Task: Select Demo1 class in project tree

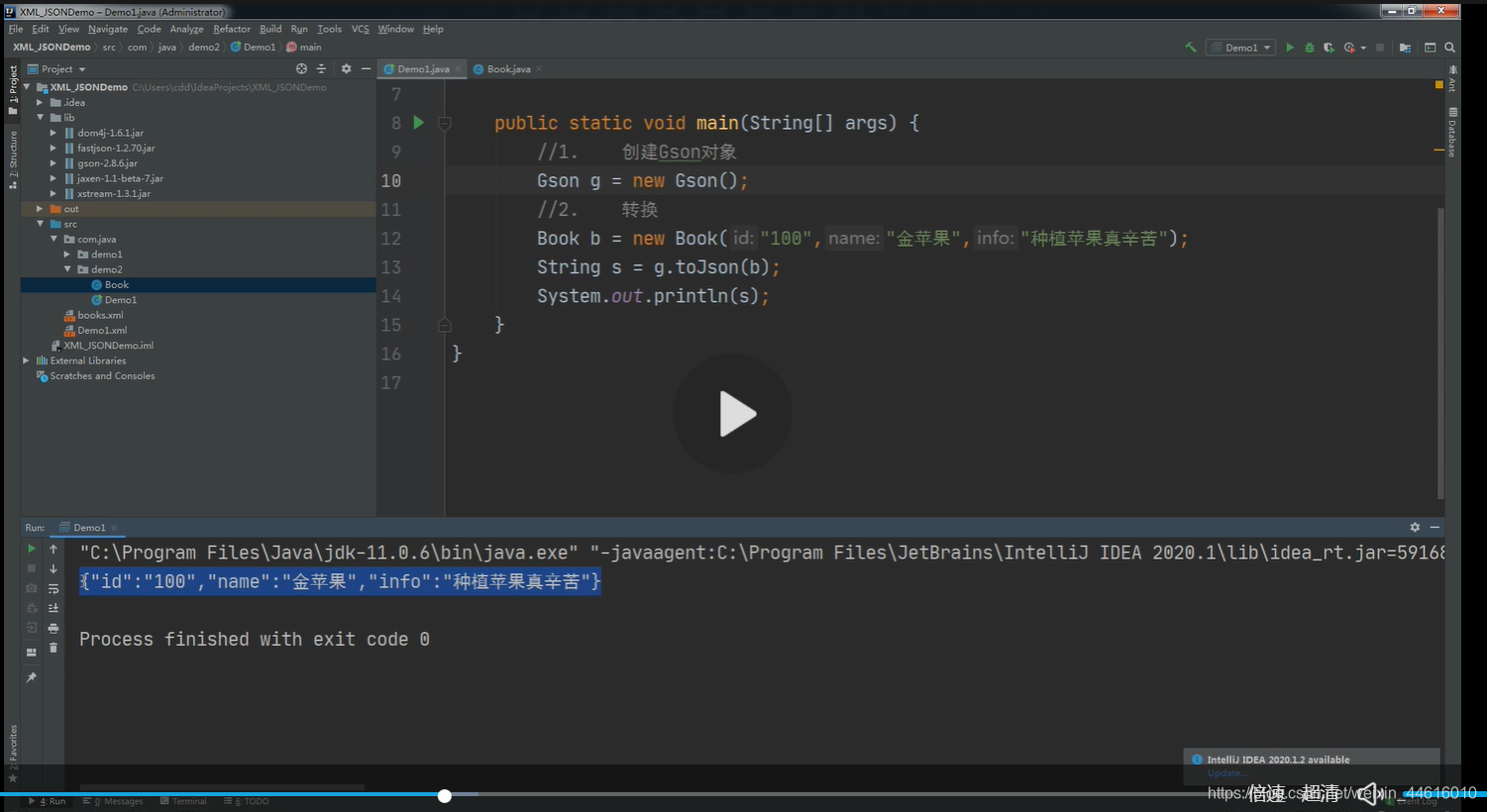Action: click(x=121, y=300)
